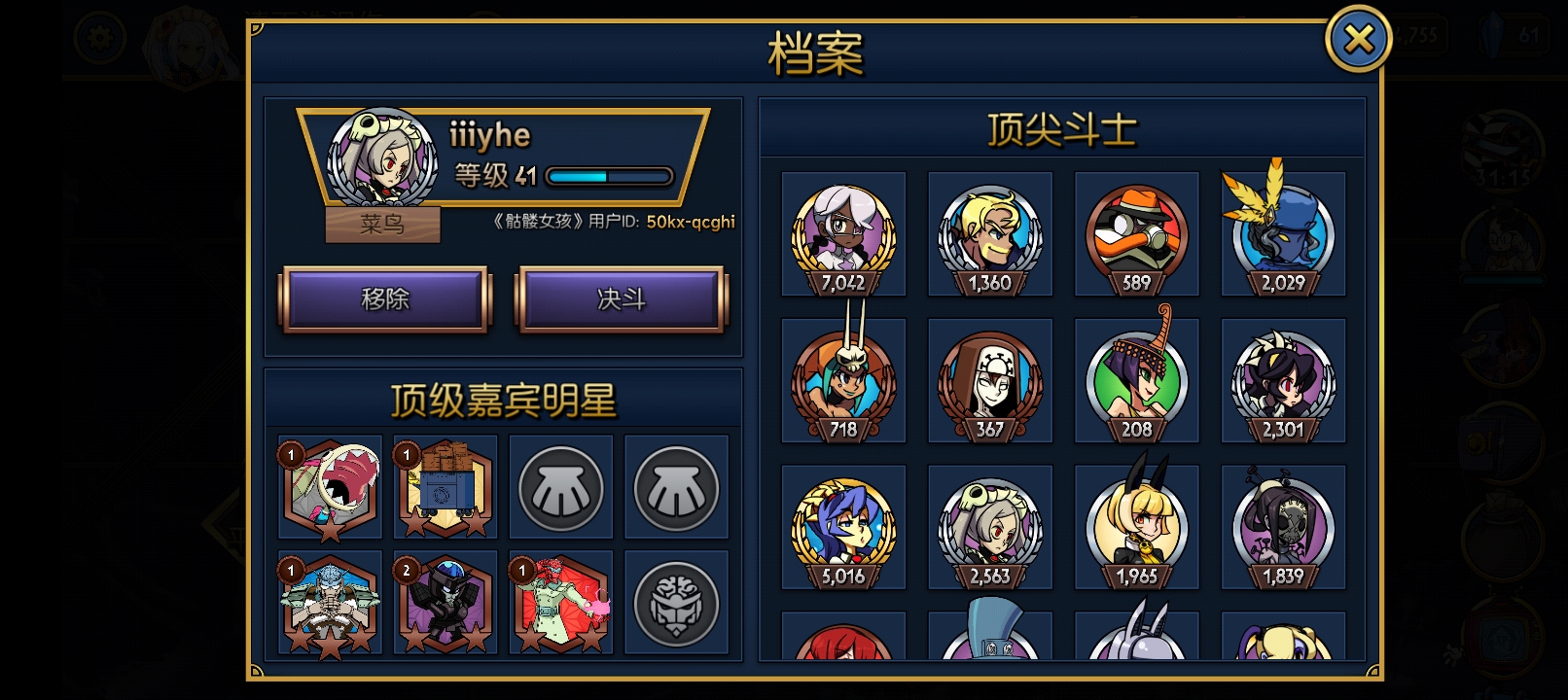Choose the skull-masked fighter with 1,839
Image resolution: width=1568 pixels, height=700 pixels.
(x=1283, y=527)
